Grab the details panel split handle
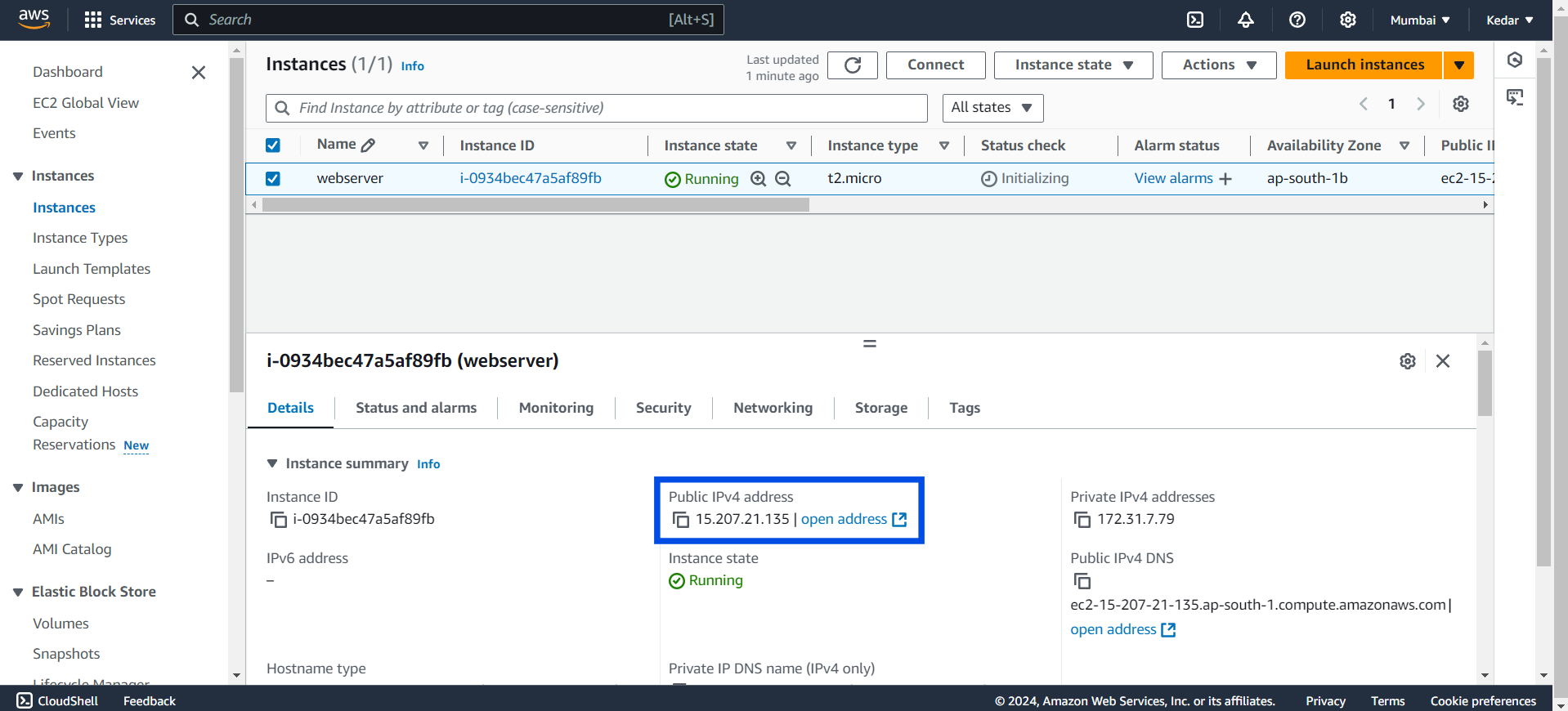 click(870, 344)
